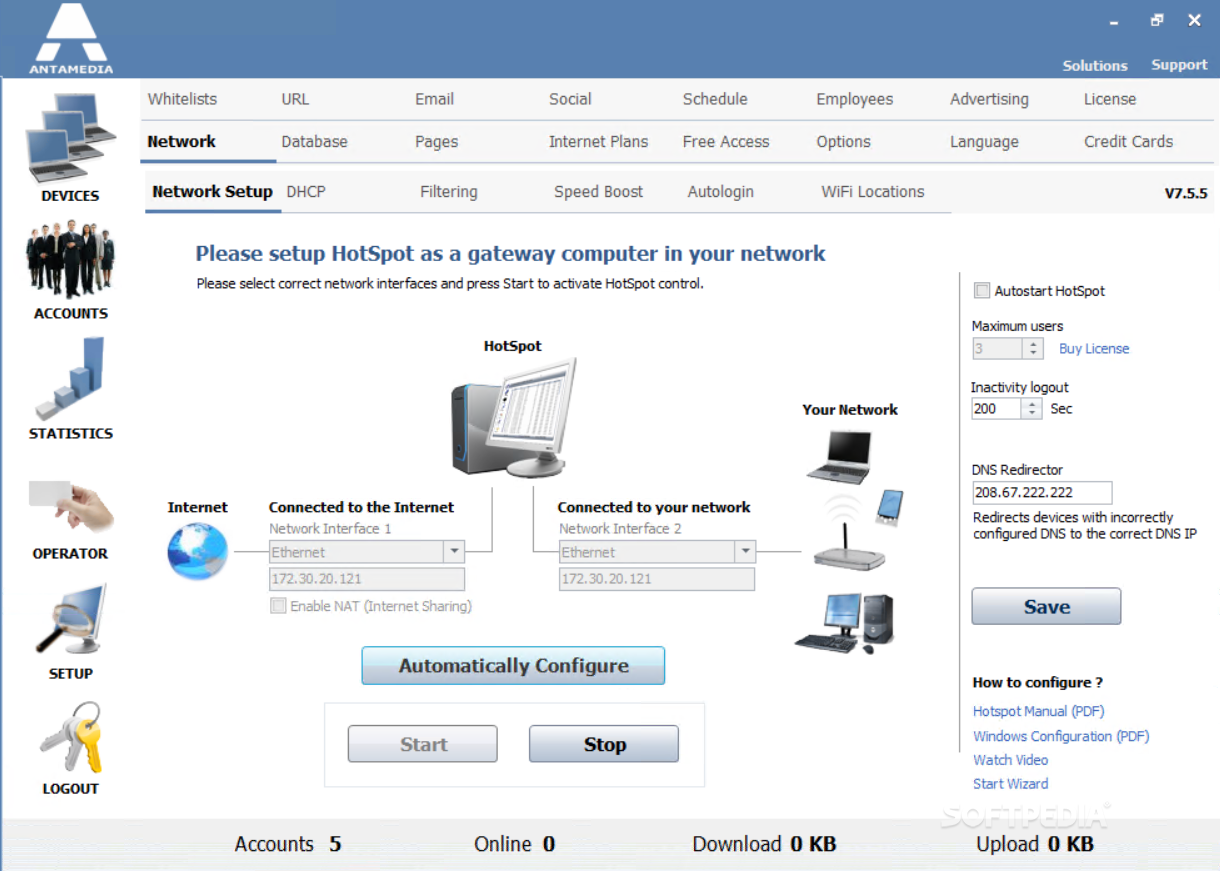This screenshot has height=871, width=1220.
Task: Click the Logout keys icon
Action: [71, 737]
